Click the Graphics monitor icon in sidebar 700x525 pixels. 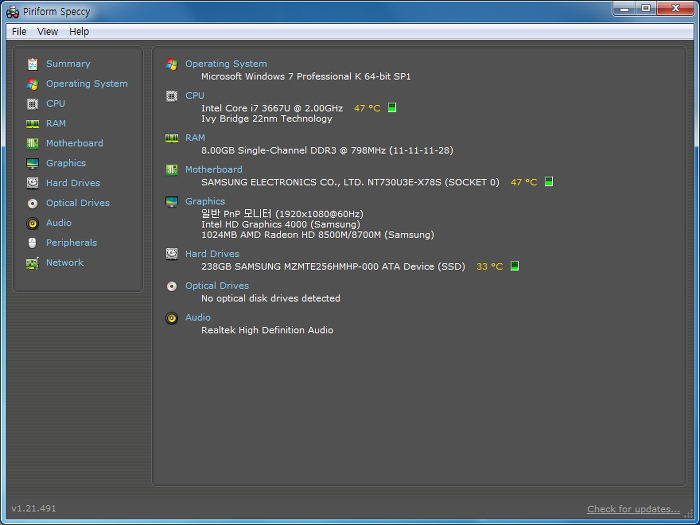click(32, 163)
